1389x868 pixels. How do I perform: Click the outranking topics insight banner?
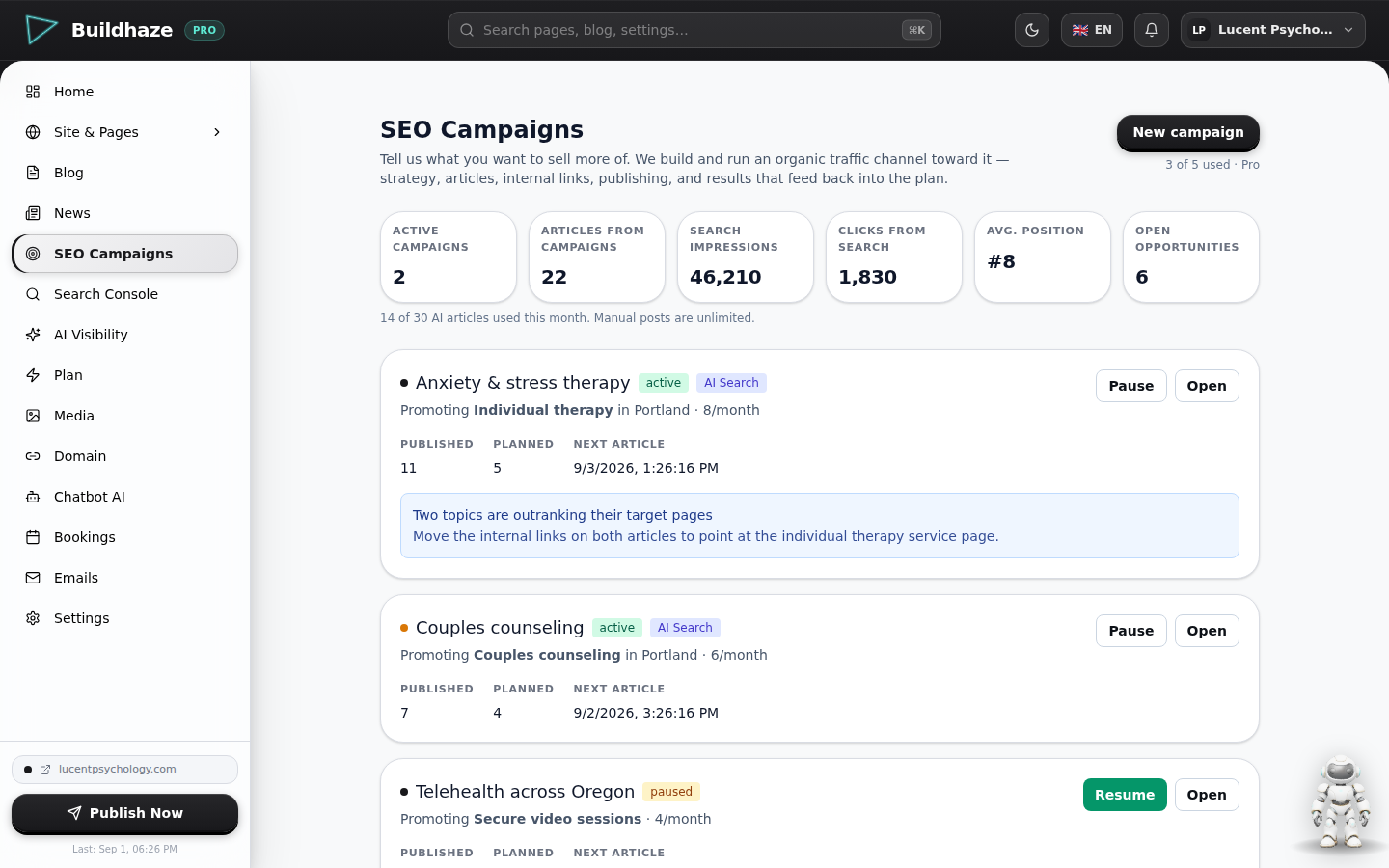click(x=820, y=526)
